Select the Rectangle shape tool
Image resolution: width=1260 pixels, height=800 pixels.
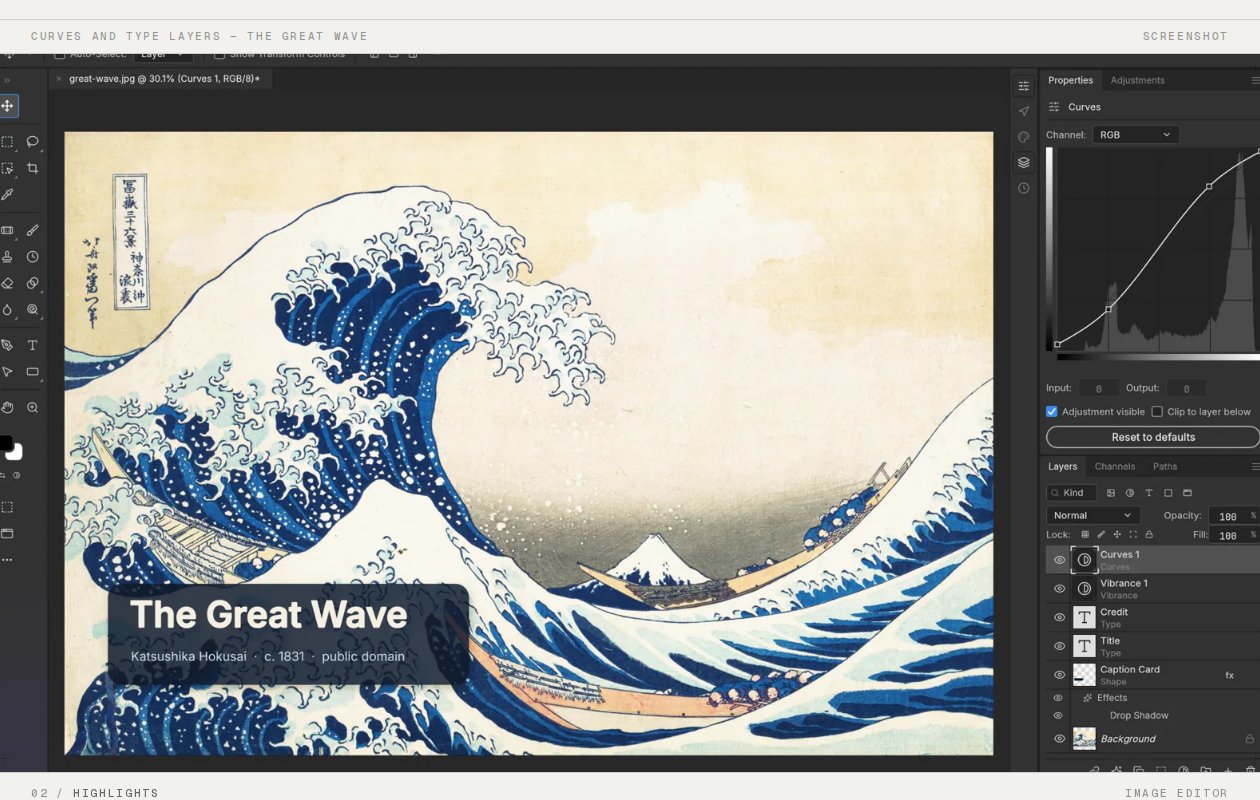click(32, 372)
